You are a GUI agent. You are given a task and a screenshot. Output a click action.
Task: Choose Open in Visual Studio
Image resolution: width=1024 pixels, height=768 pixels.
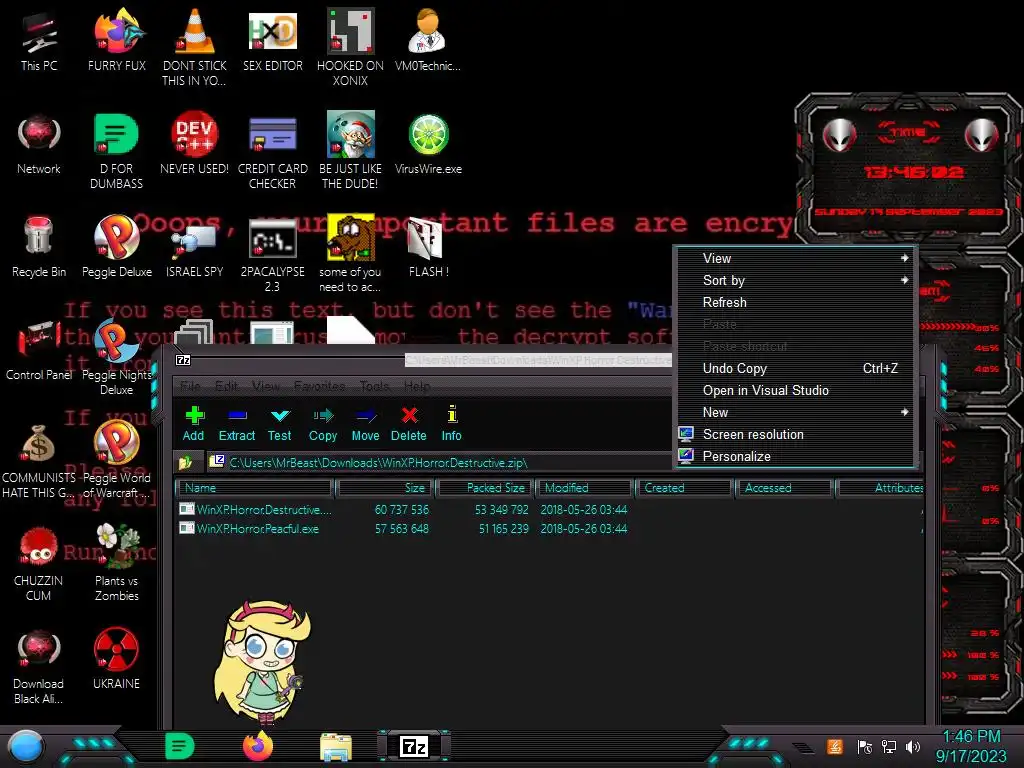click(795, 391)
